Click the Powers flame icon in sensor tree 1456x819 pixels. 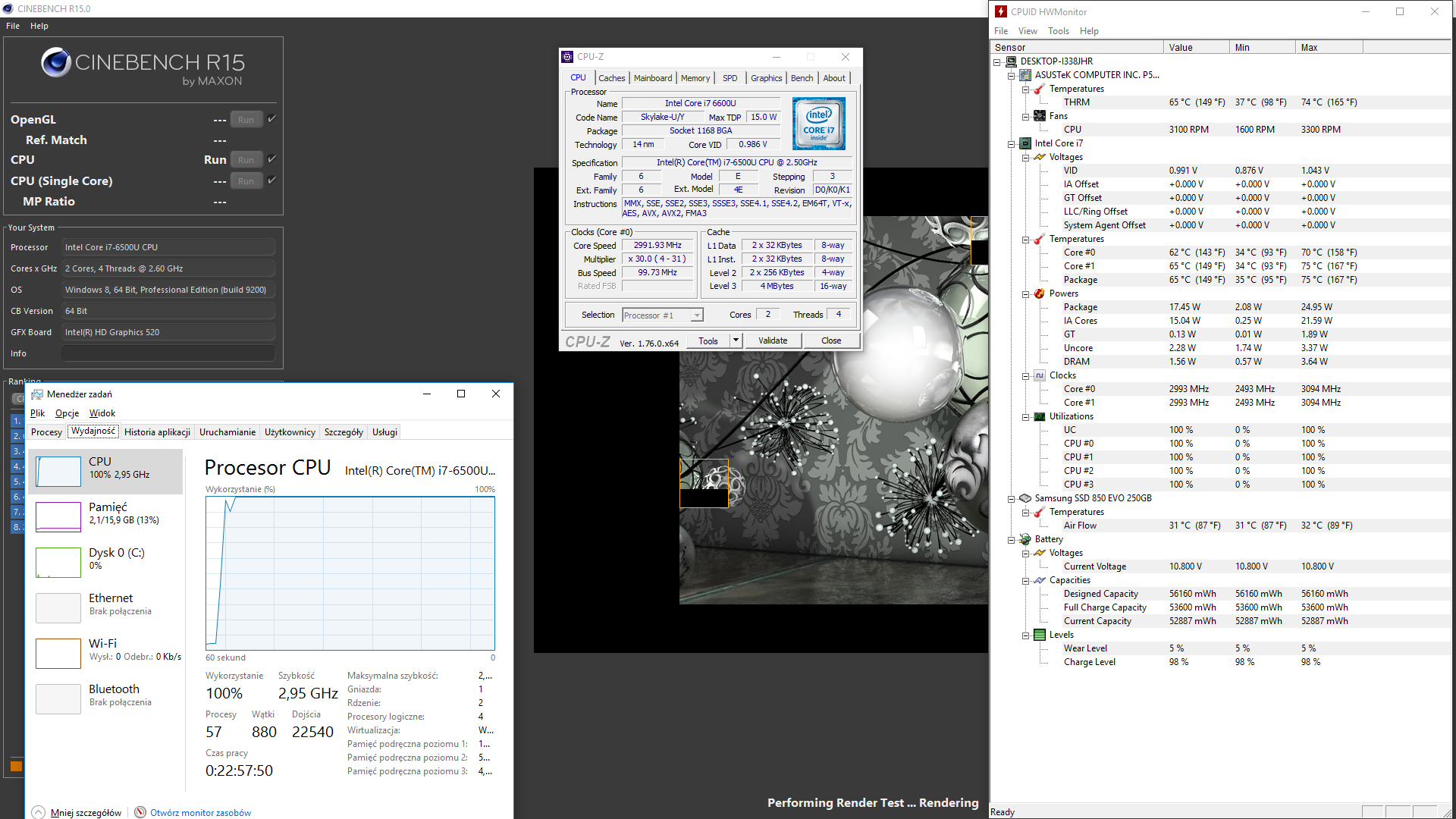tap(1040, 293)
